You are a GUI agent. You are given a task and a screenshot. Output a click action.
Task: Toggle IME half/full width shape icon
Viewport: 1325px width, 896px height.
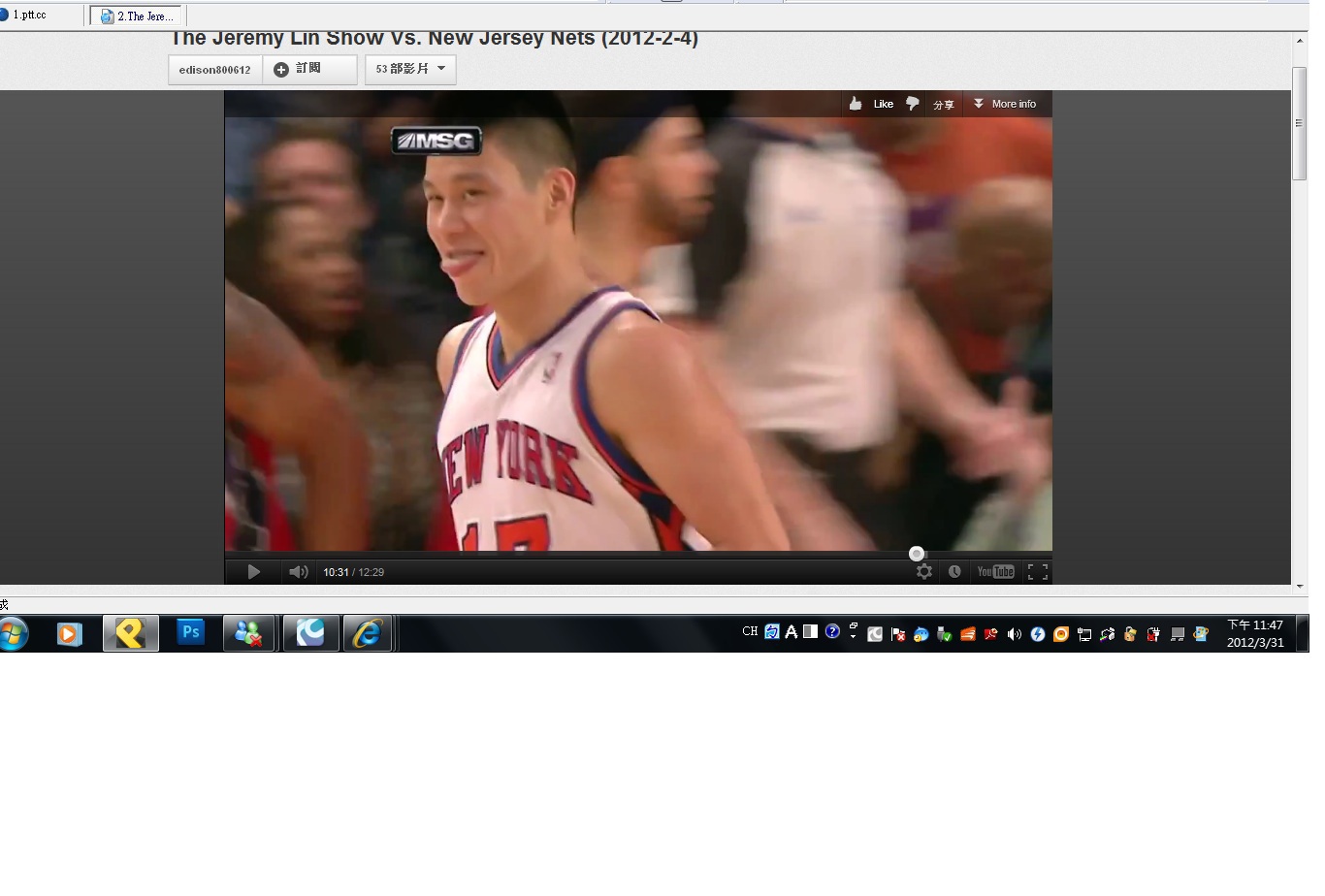click(x=810, y=631)
